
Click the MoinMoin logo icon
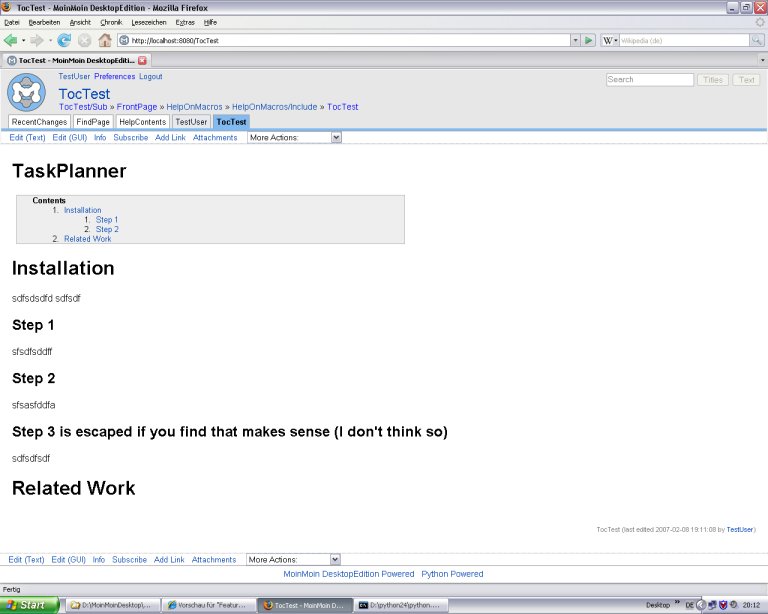point(25,92)
